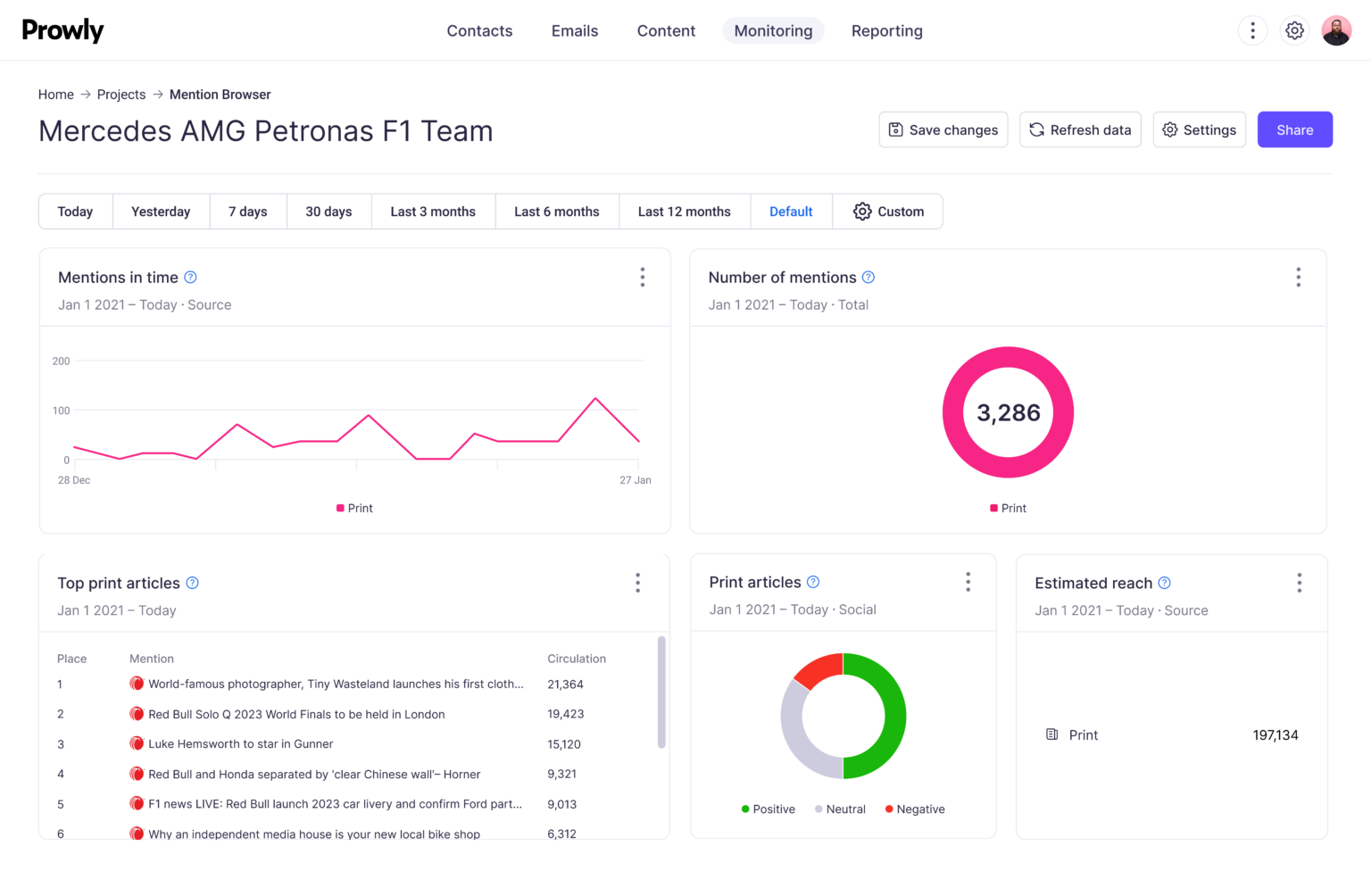The height and width of the screenshot is (896, 1371).
Task: Toggle the Neutral legend in the Print articles chart
Action: (839, 809)
